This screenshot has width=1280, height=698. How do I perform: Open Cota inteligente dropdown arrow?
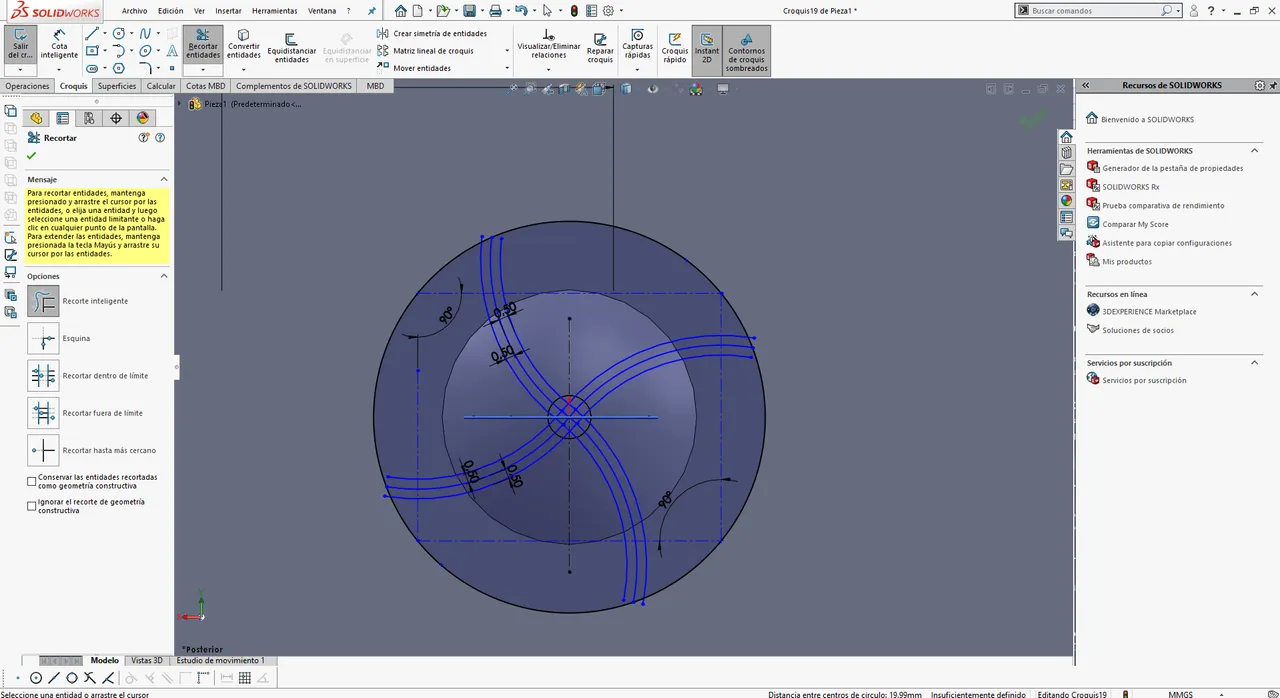[59, 70]
